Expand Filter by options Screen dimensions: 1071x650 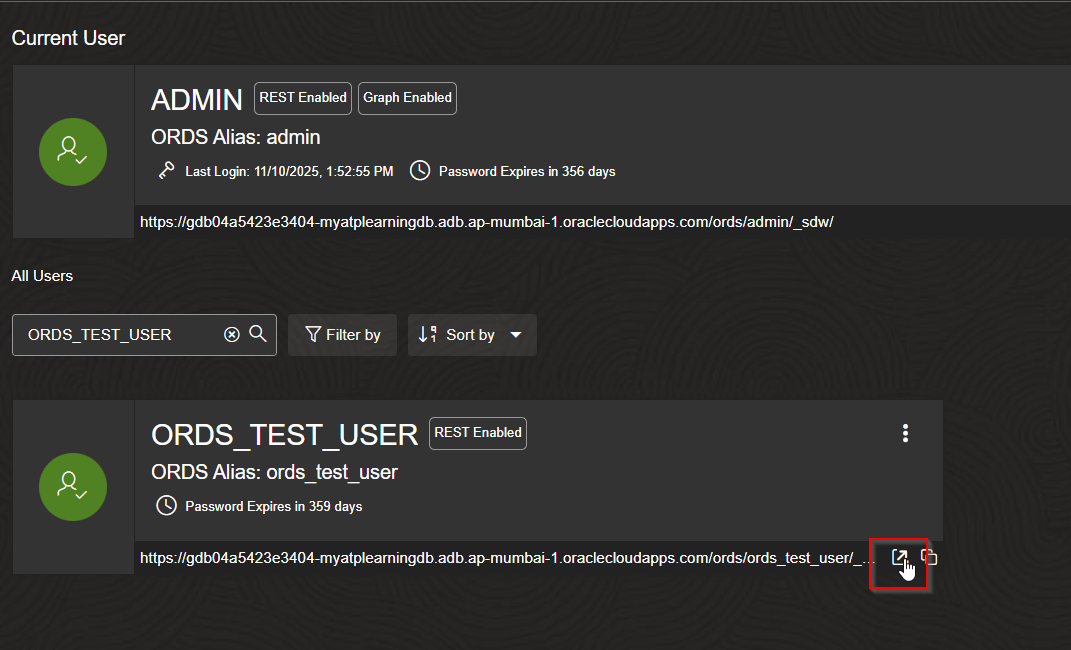342,334
